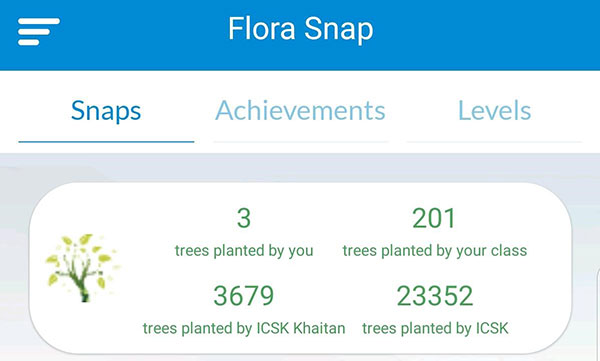
Task: Select 'trees planted by ICSK Khaitan' label
Action: pyautogui.click(x=244, y=328)
